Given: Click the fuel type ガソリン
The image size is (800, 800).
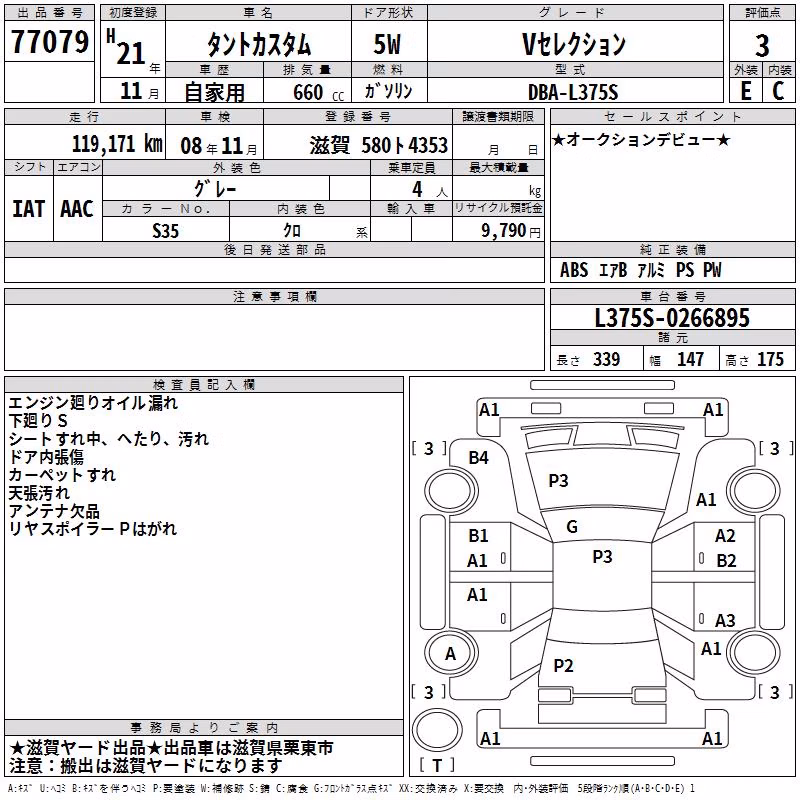Looking at the screenshot, I should pyautogui.click(x=388, y=91).
